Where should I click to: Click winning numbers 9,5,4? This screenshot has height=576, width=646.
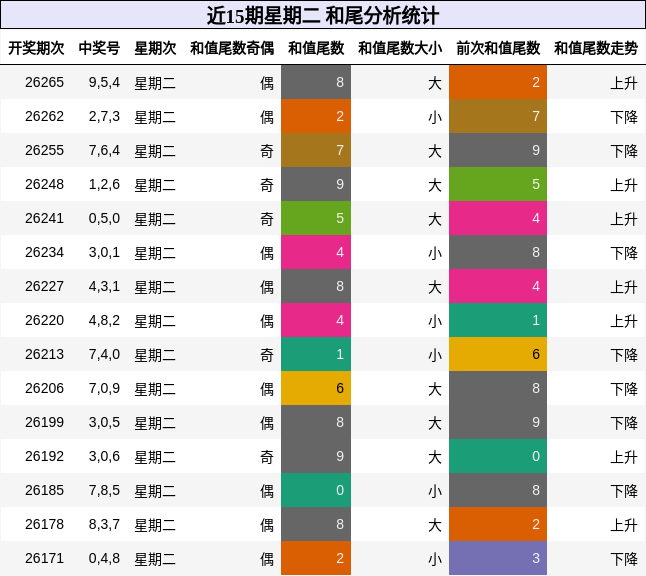[x=104, y=82]
